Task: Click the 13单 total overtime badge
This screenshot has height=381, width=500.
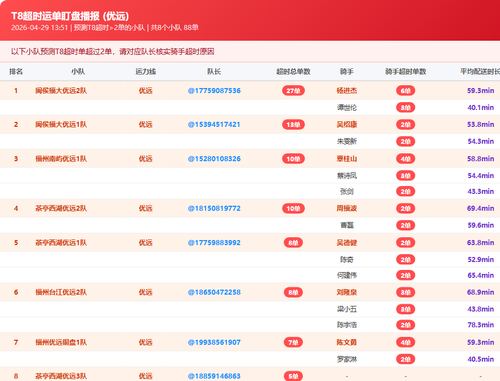Action: coord(293,125)
